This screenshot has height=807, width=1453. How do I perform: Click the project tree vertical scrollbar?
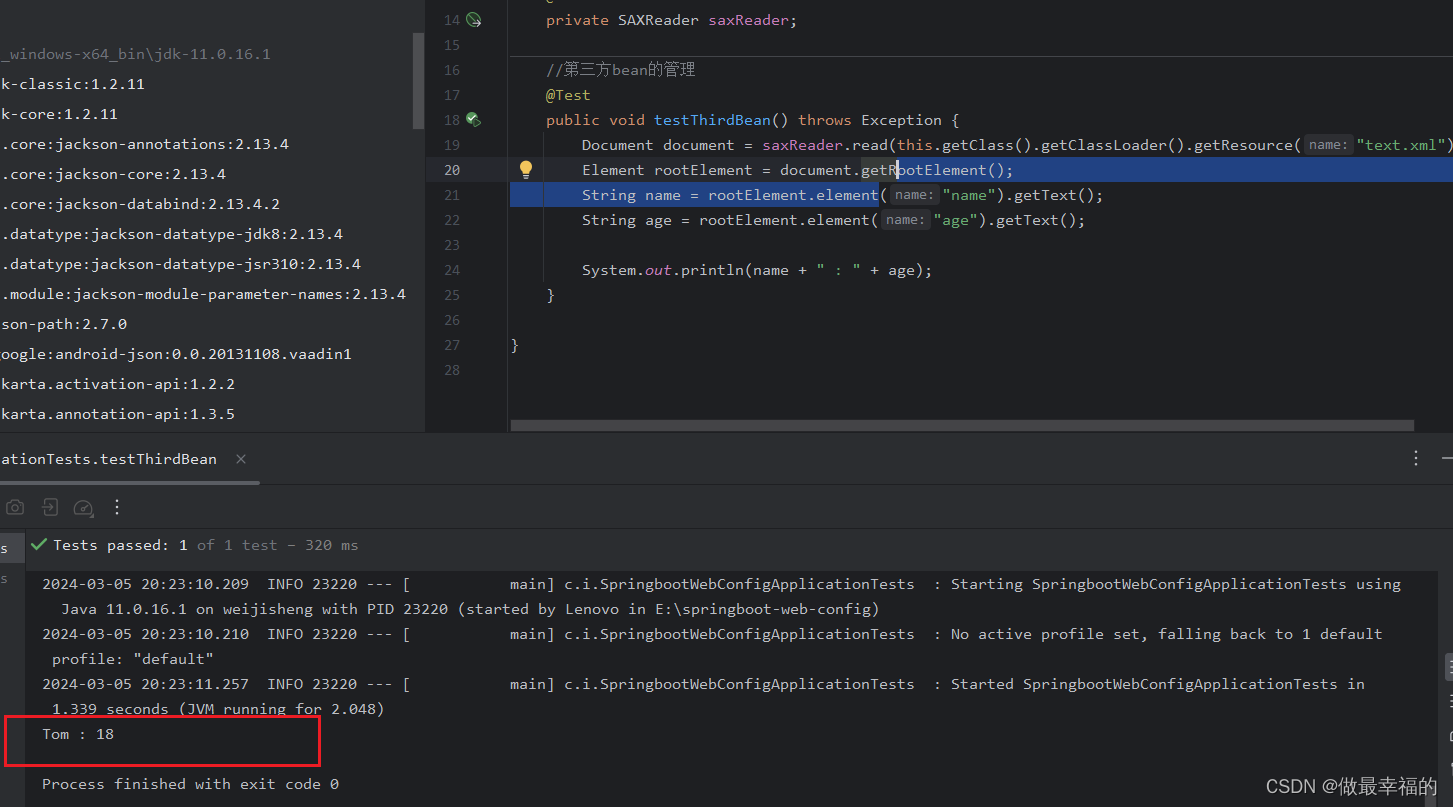coord(418,80)
